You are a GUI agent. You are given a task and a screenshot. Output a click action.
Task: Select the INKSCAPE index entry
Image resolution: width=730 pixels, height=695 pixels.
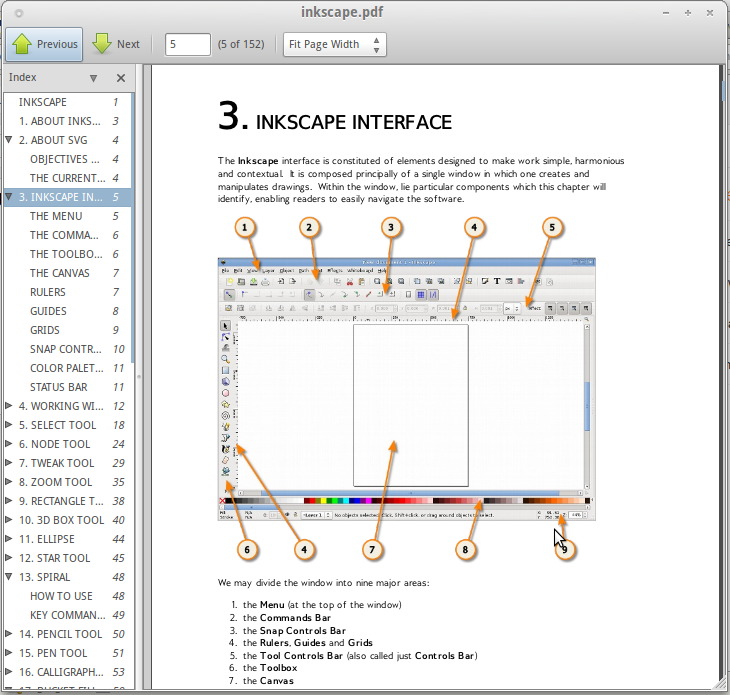point(68,102)
